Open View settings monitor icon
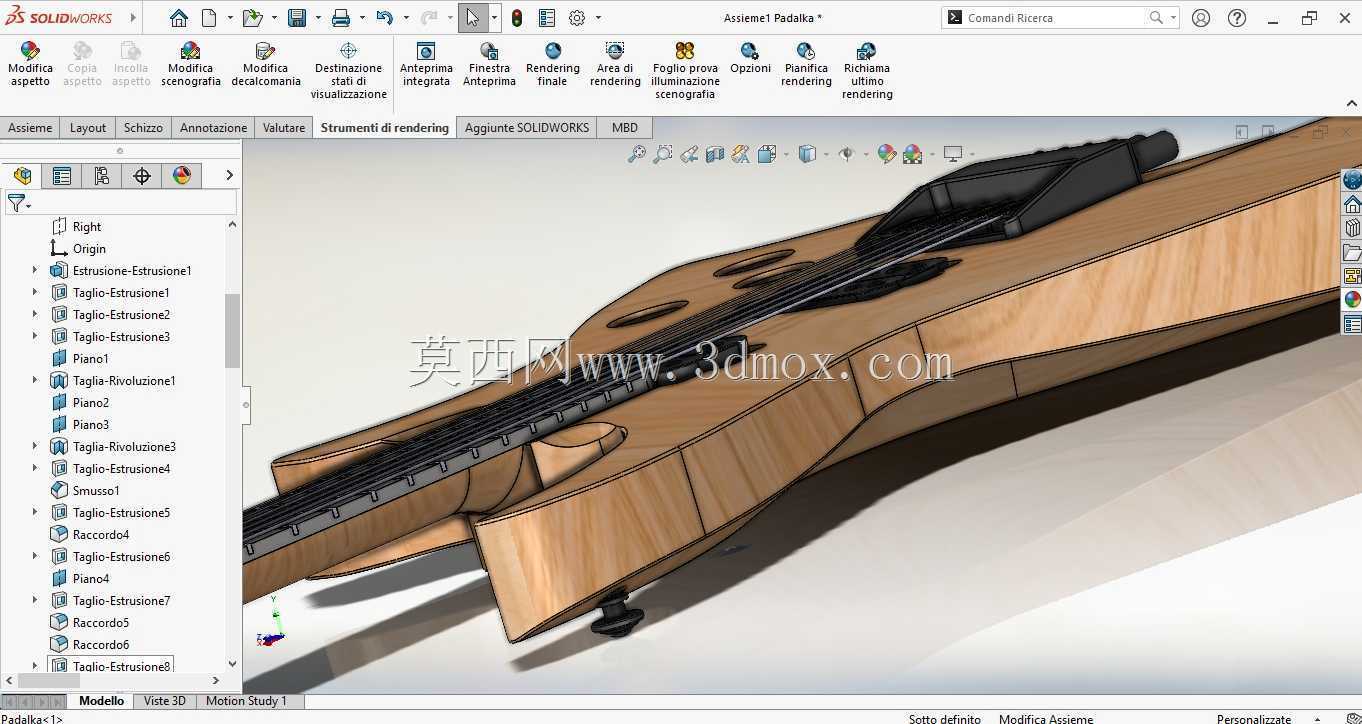1362x724 pixels. pyautogui.click(x=953, y=154)
